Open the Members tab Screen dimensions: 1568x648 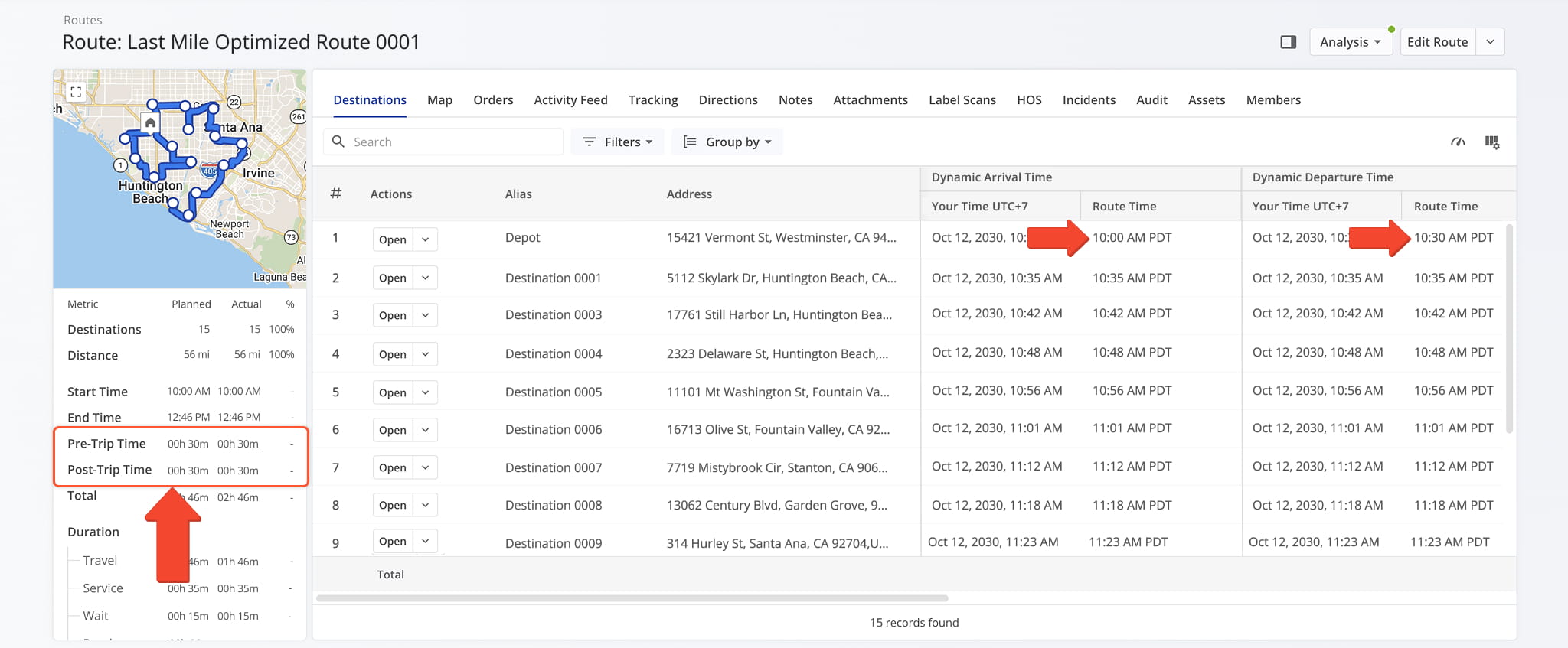click(x=1273, y=100)
